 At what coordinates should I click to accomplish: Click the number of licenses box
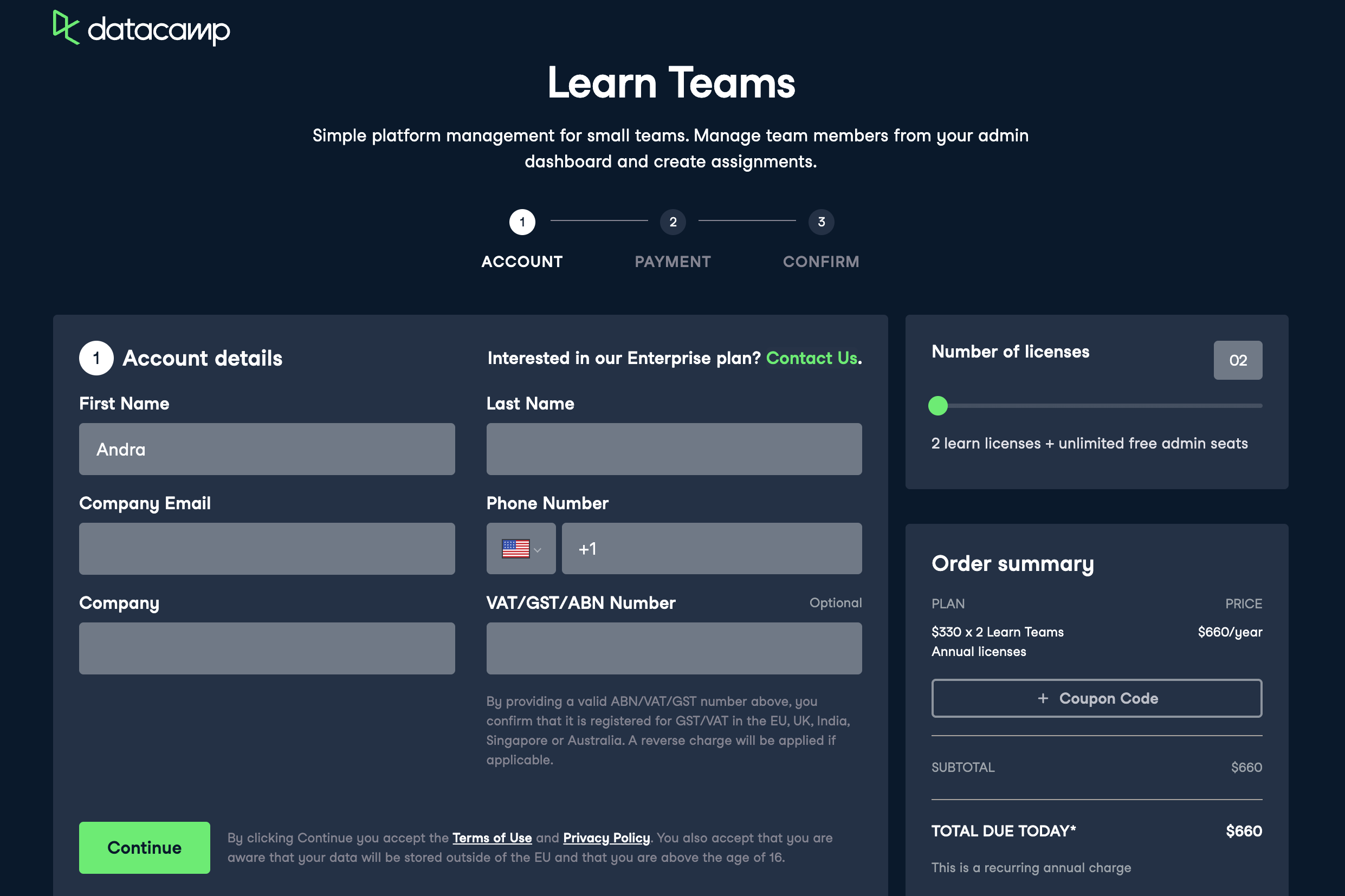pyautogui.click(x=1238, y=360)
